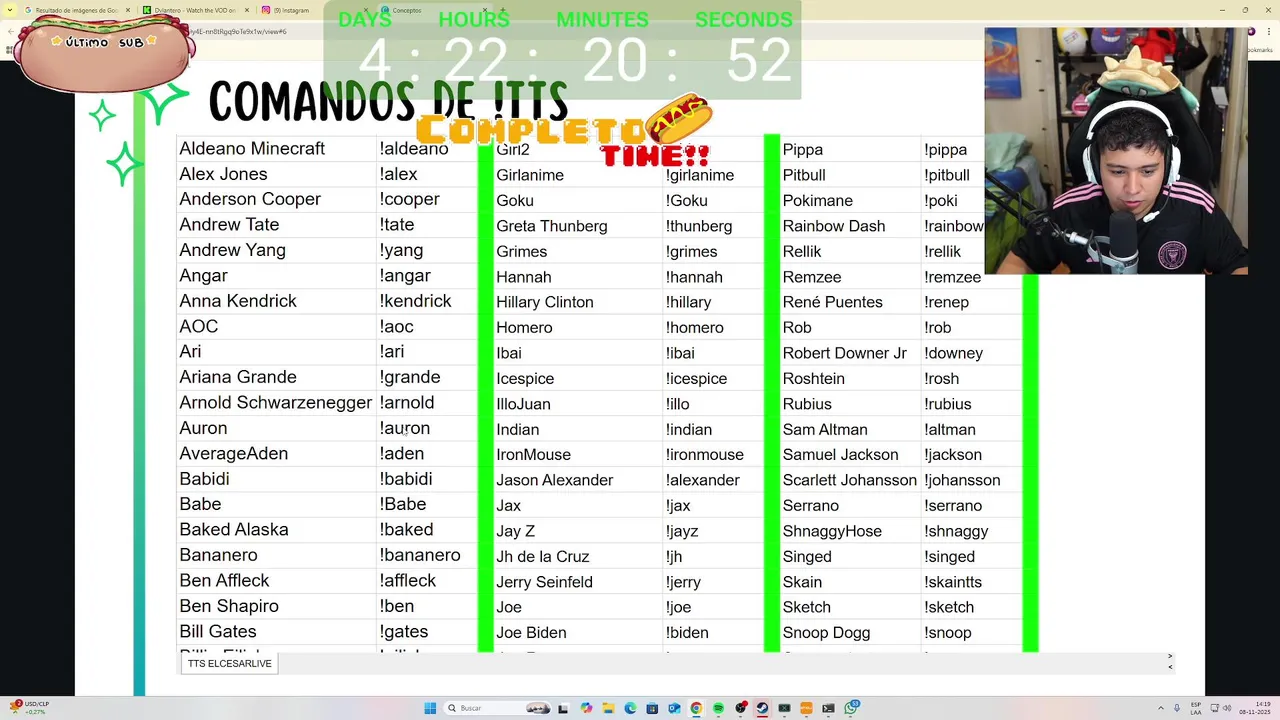The image size is (1280, 720).
Task: Open the USD/CLP widget on taskbar
Action: click(27, 707)
